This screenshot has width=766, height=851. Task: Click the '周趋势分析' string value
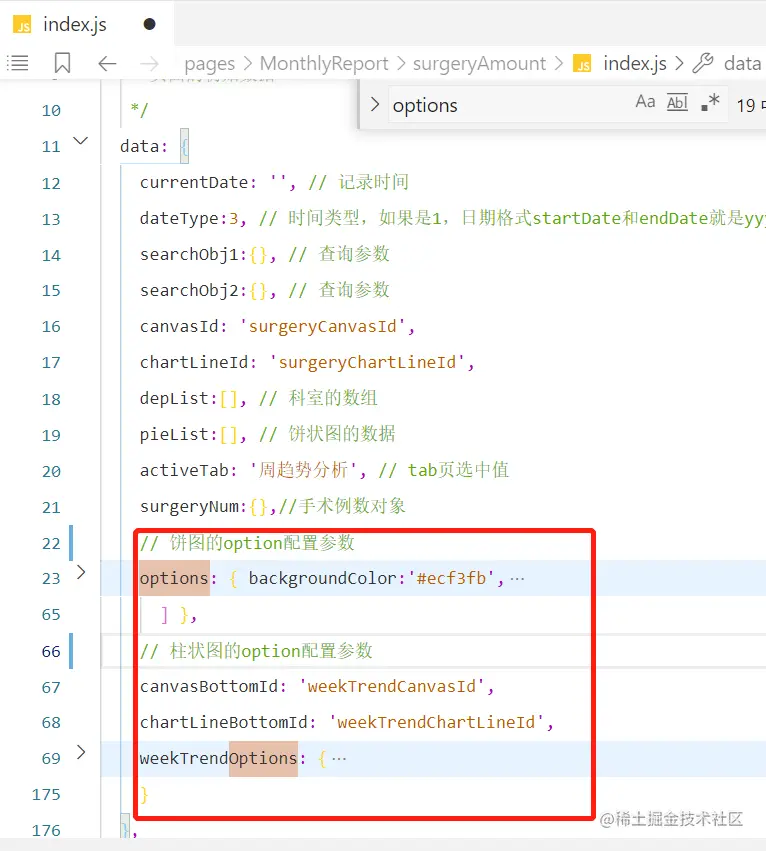[x=303, y=470]
